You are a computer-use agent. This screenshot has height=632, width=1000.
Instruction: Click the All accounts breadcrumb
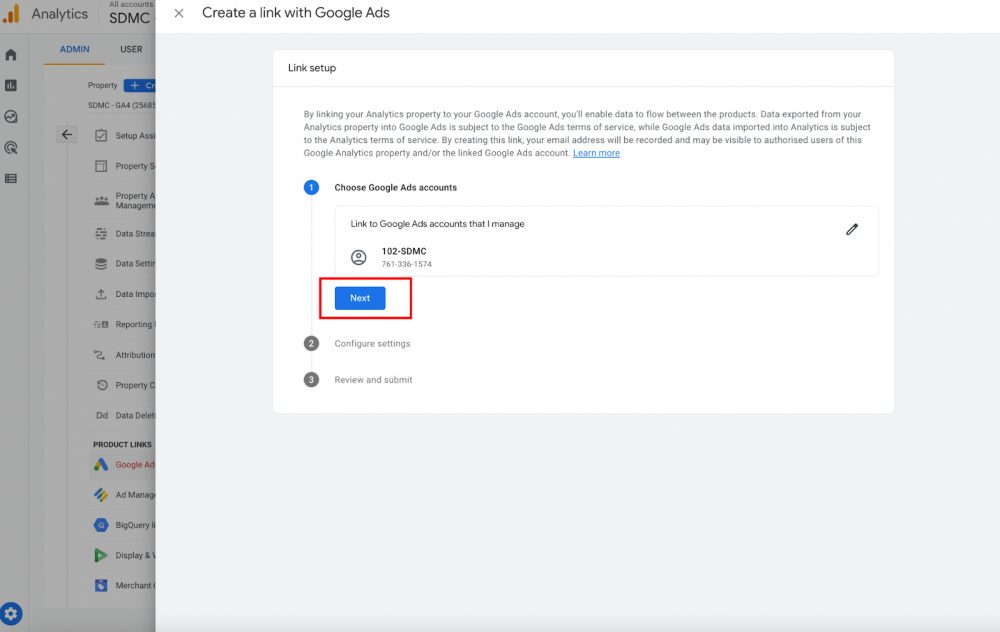click(131, 4)
